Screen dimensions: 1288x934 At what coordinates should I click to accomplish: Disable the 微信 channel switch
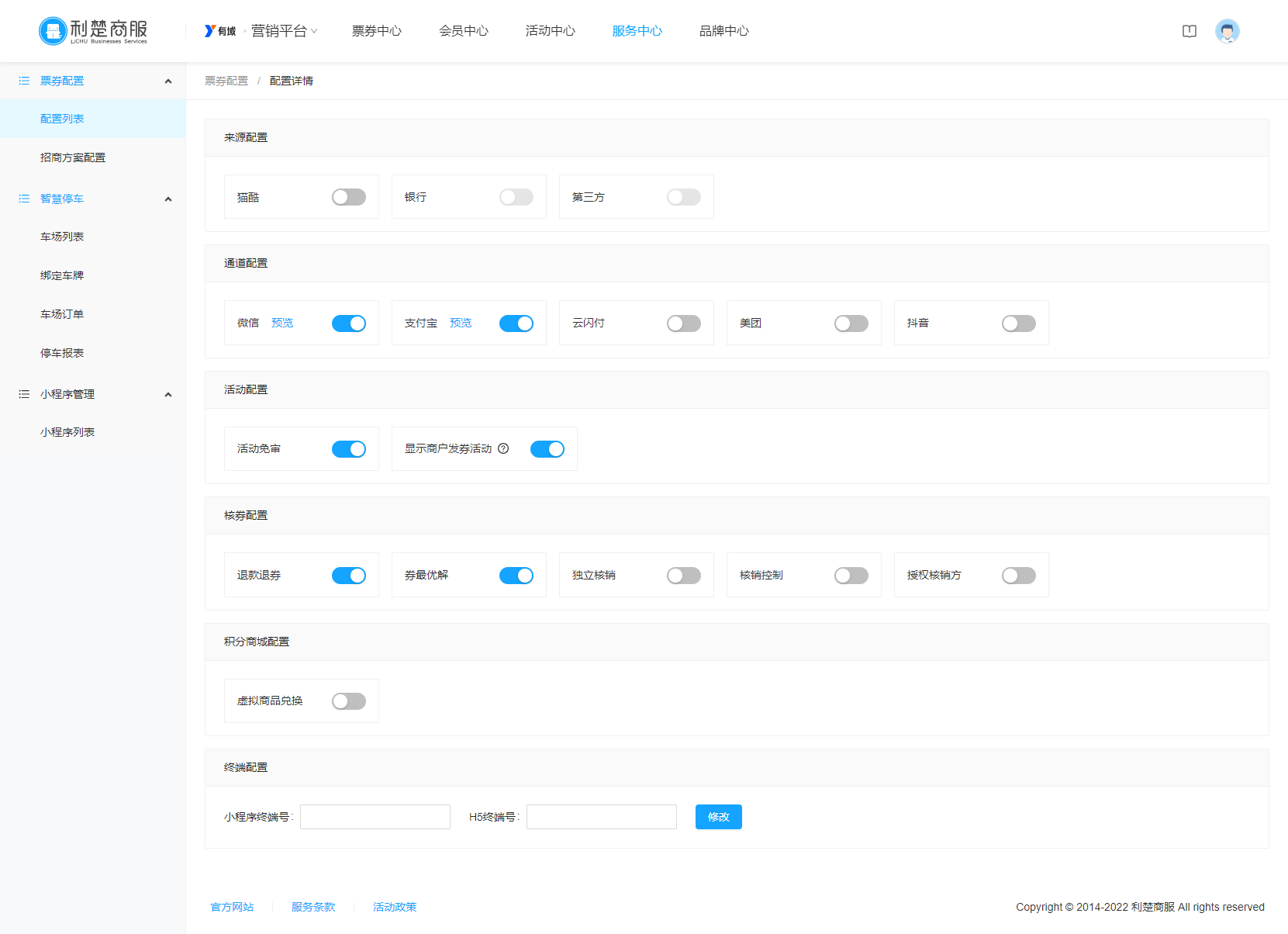(349, 323)
